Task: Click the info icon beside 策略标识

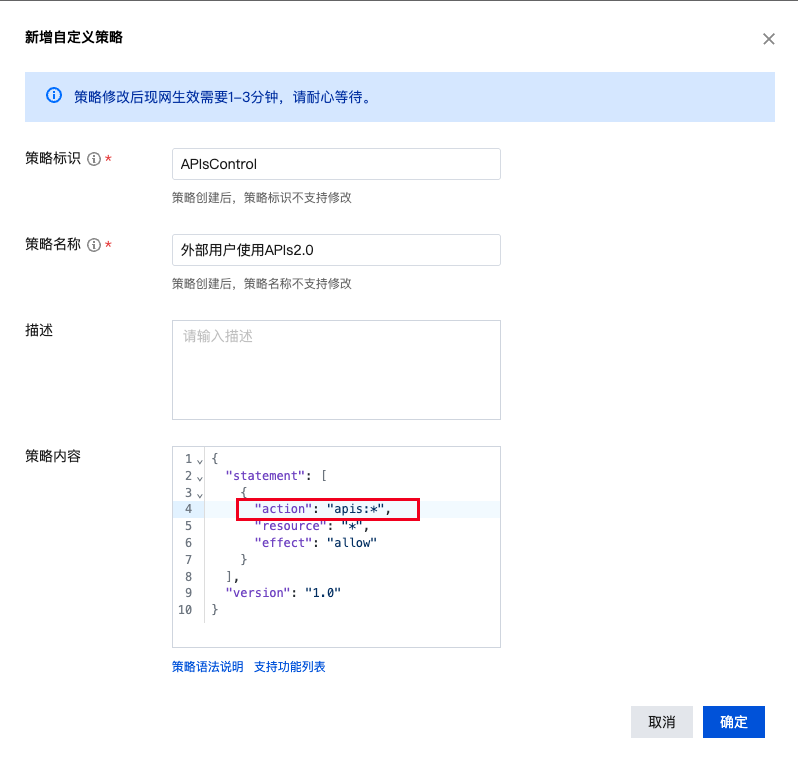Action: click(x=94, y=159)
